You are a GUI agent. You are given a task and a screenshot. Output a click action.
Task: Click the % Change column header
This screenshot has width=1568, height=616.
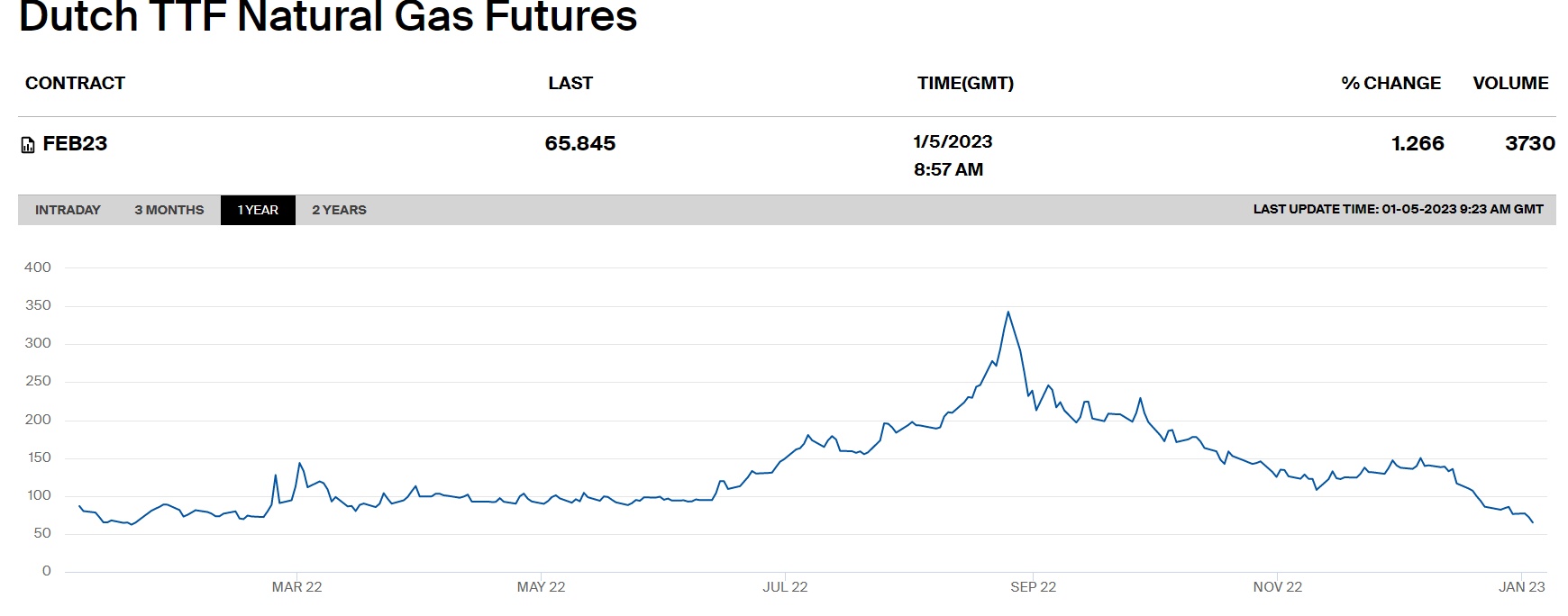point(1390,83)
